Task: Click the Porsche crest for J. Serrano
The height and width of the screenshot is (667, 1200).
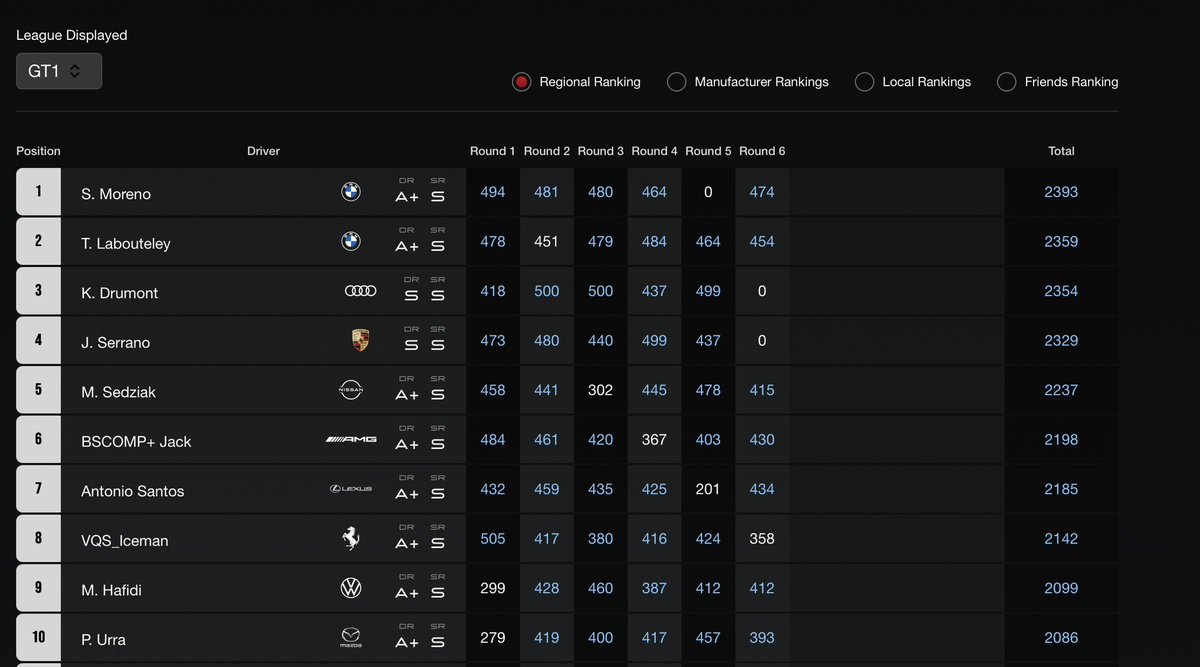Action: (361, 341)
